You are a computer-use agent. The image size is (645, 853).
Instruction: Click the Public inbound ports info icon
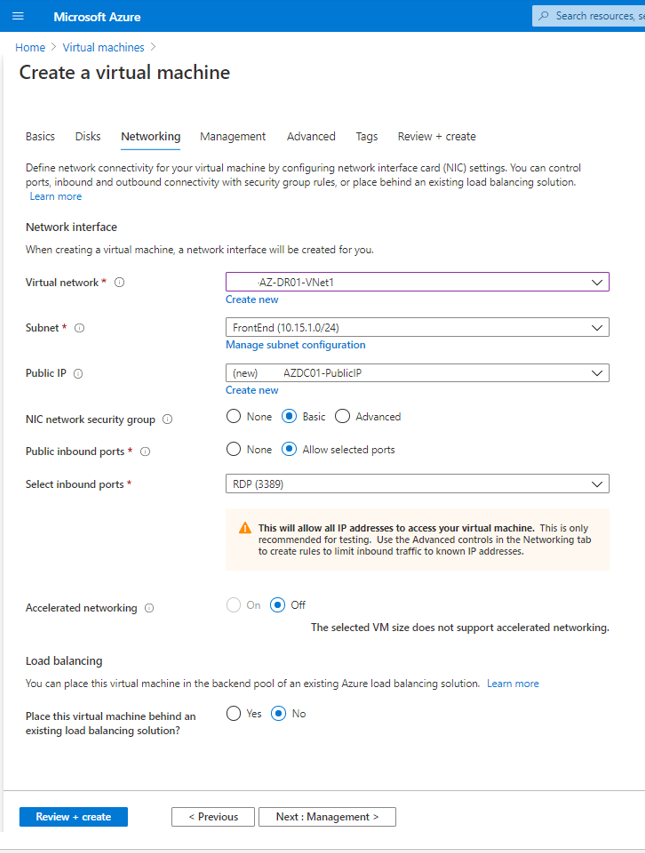(145, 452)
